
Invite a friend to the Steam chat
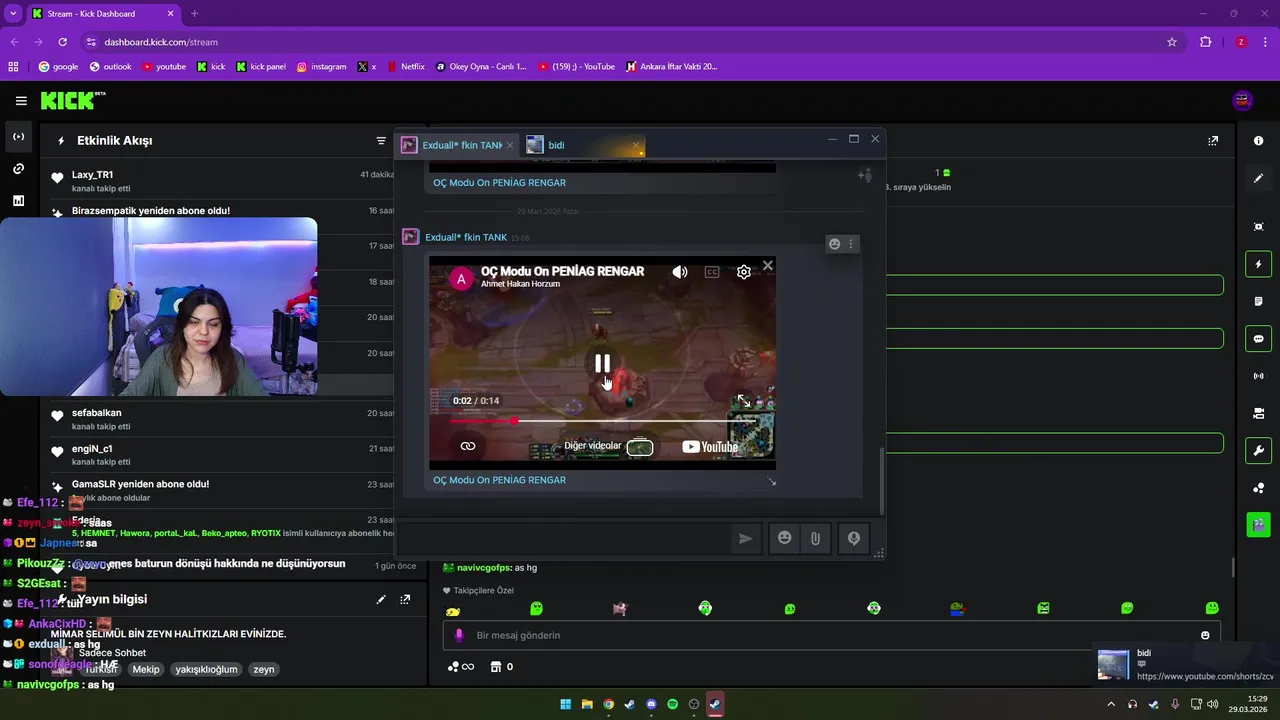click(x=865, y=176)
